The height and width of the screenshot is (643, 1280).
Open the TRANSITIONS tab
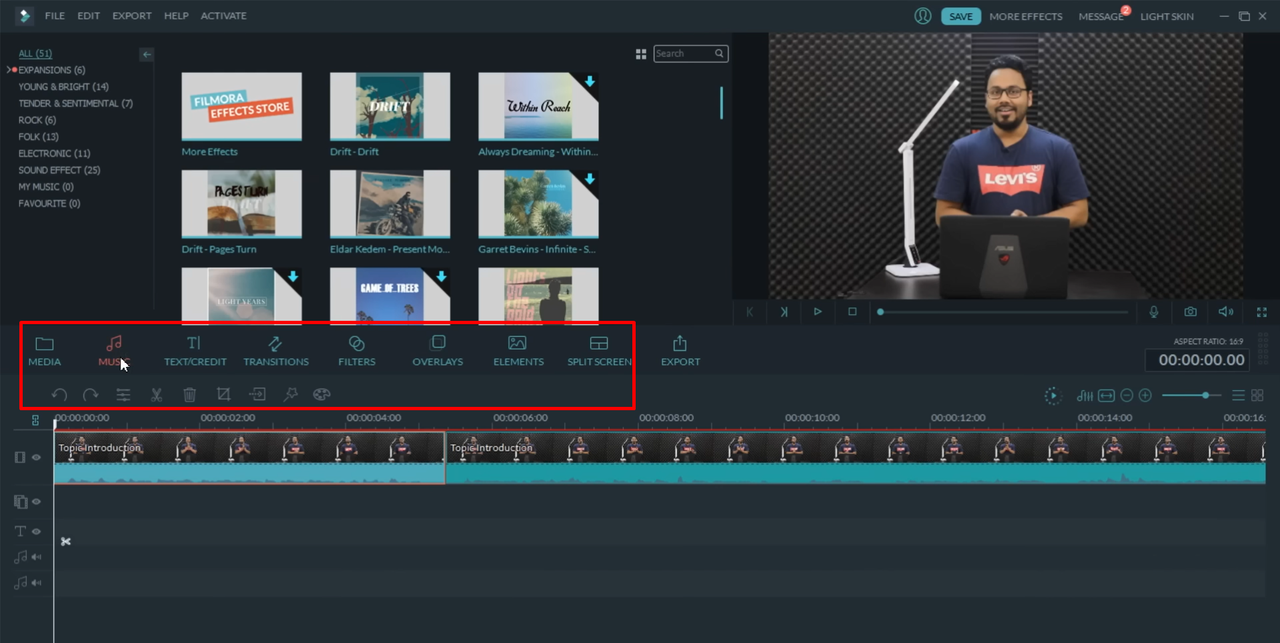[x=276, y=351]
